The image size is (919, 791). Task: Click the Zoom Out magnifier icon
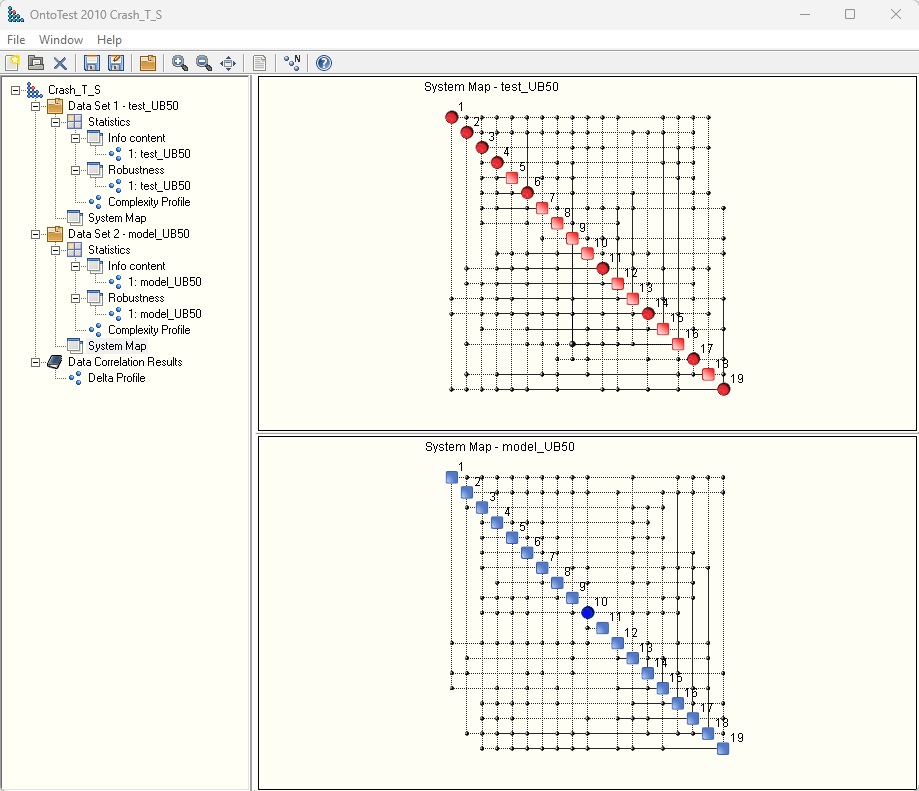204,63
